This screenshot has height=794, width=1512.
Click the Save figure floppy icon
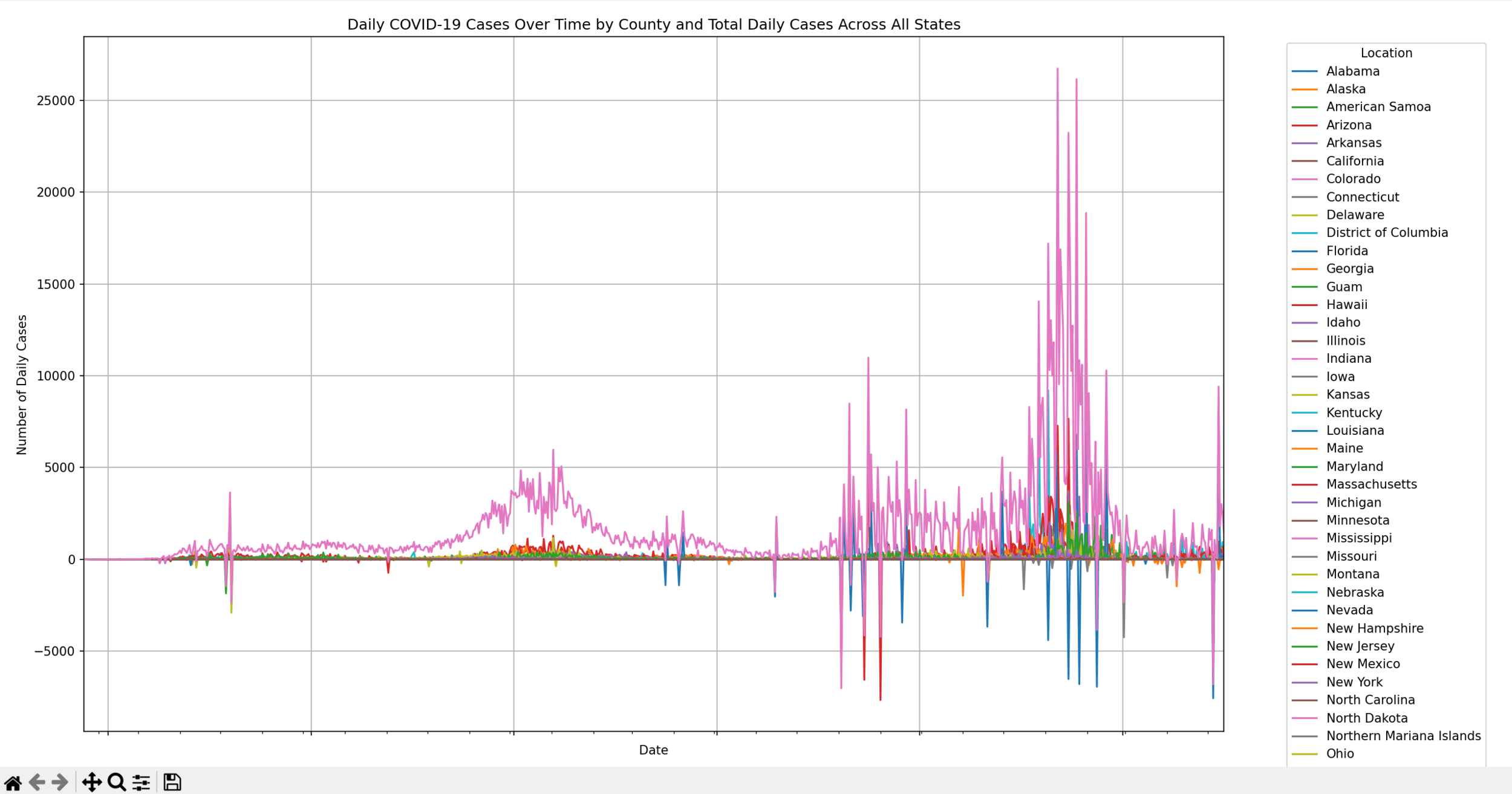point(172,783)
